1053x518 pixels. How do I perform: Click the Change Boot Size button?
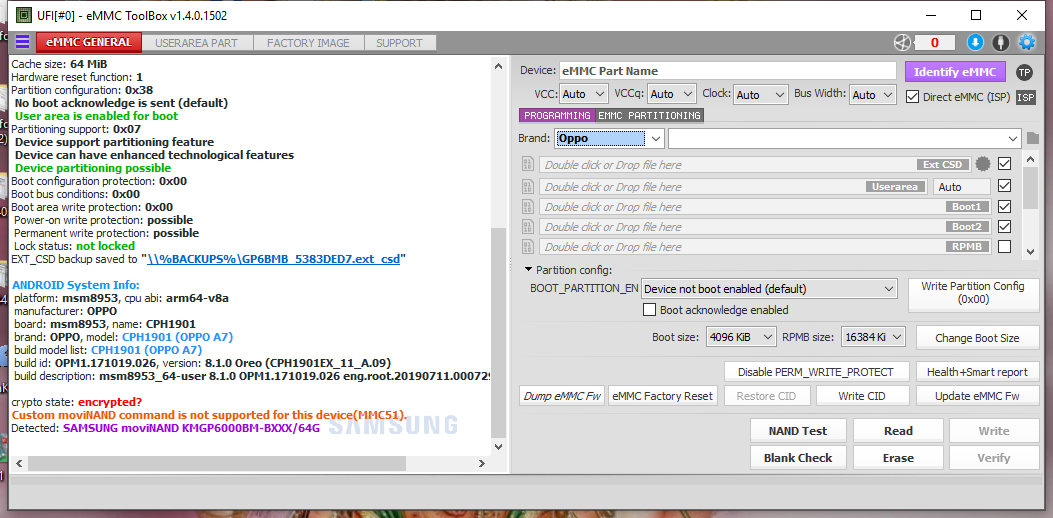977,338
